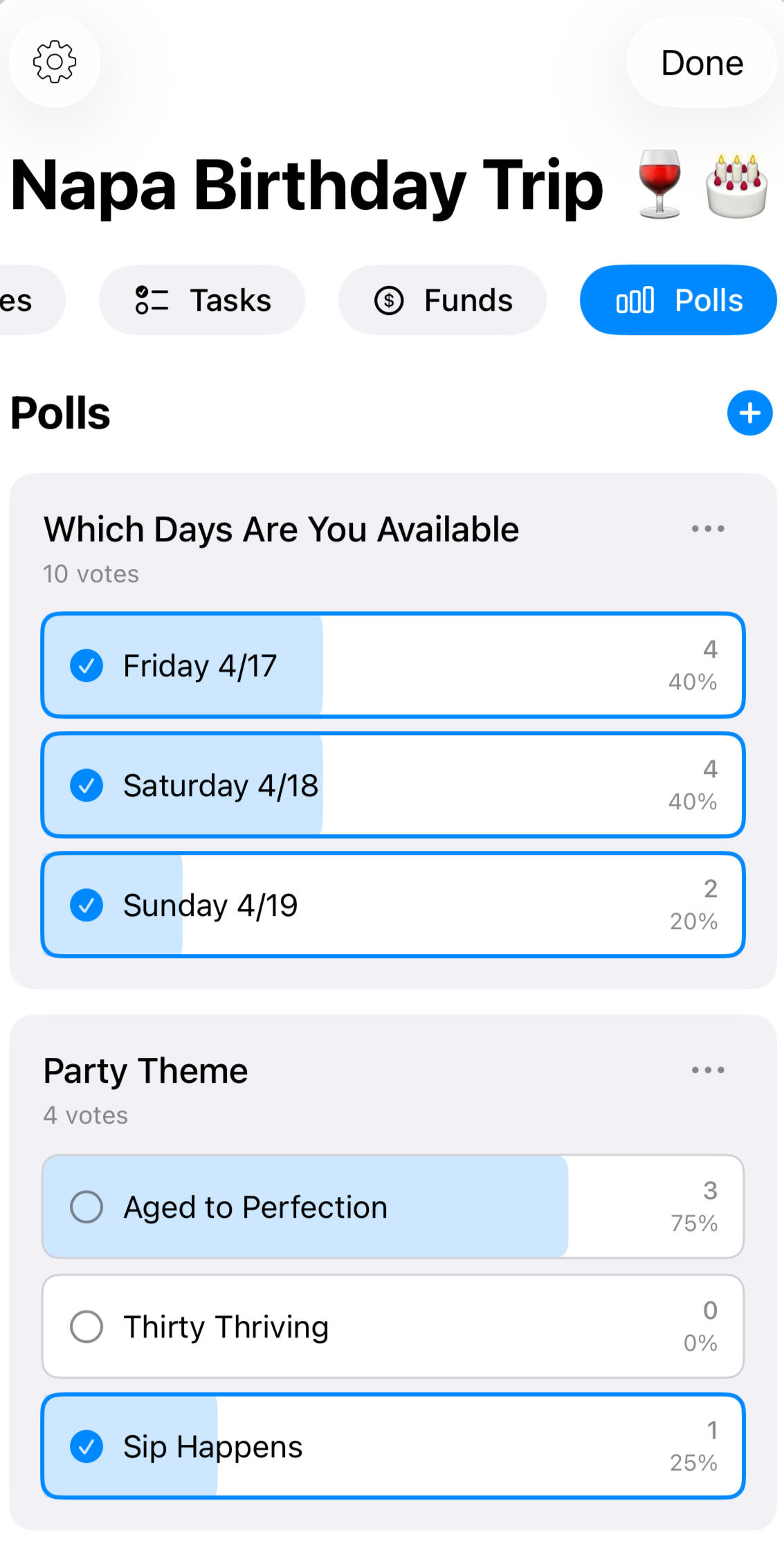Open more options for Which Days poll
The image size is (784, 1548).
[708, 529]
